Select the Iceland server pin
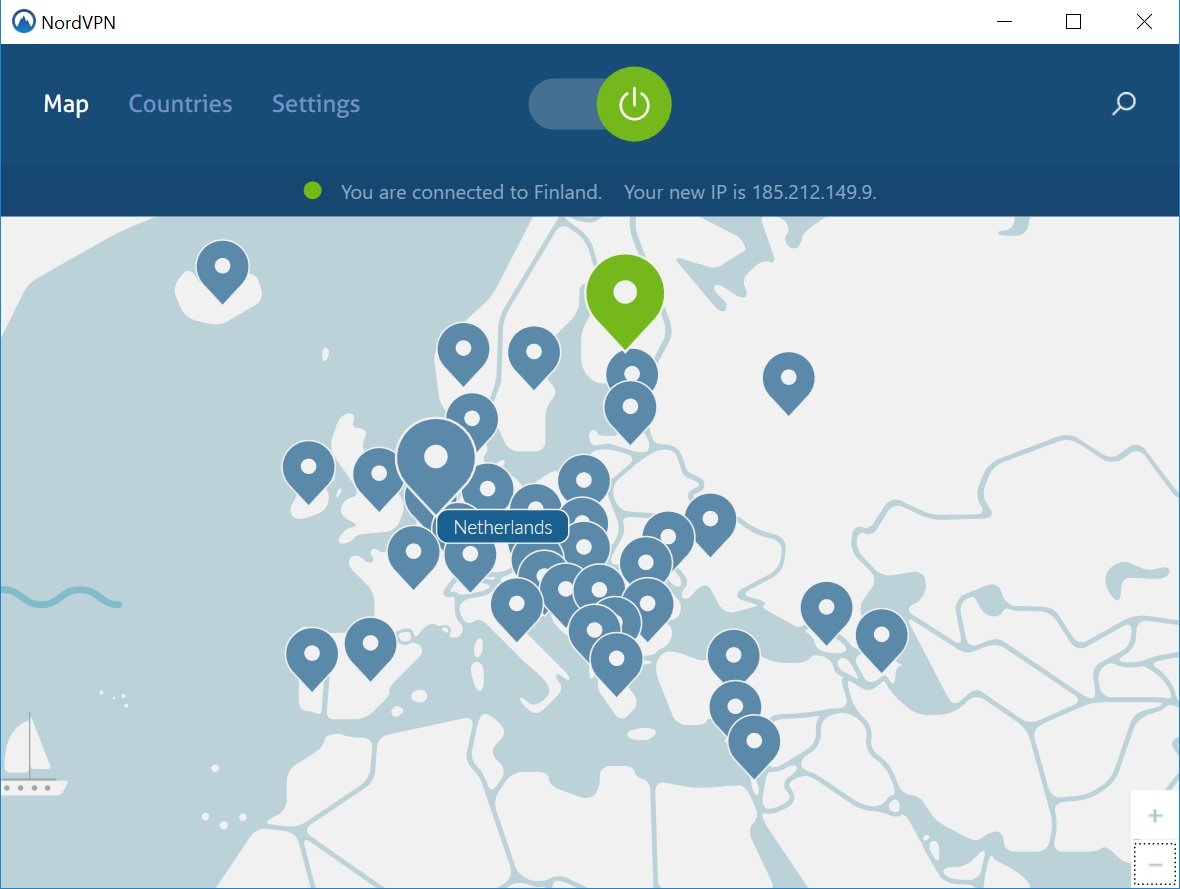Viewport: 1180px width, 889px height. click(222, 271)
